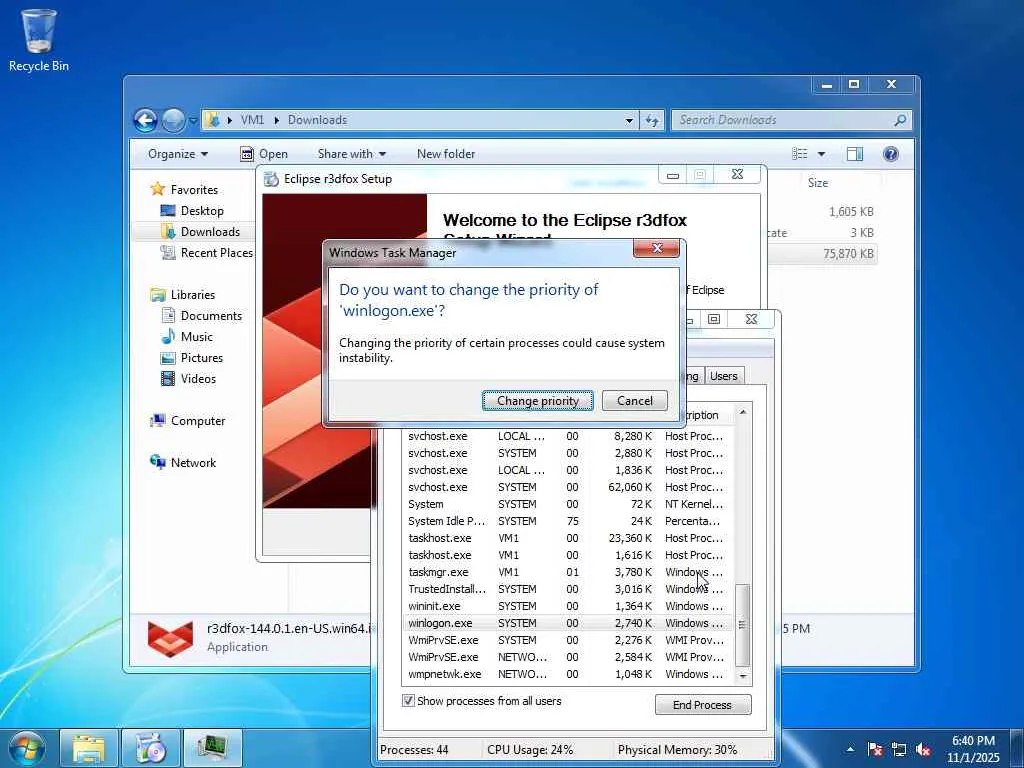
Task: Click the 1,605 KB file size cell
Action: coord(851,212)
